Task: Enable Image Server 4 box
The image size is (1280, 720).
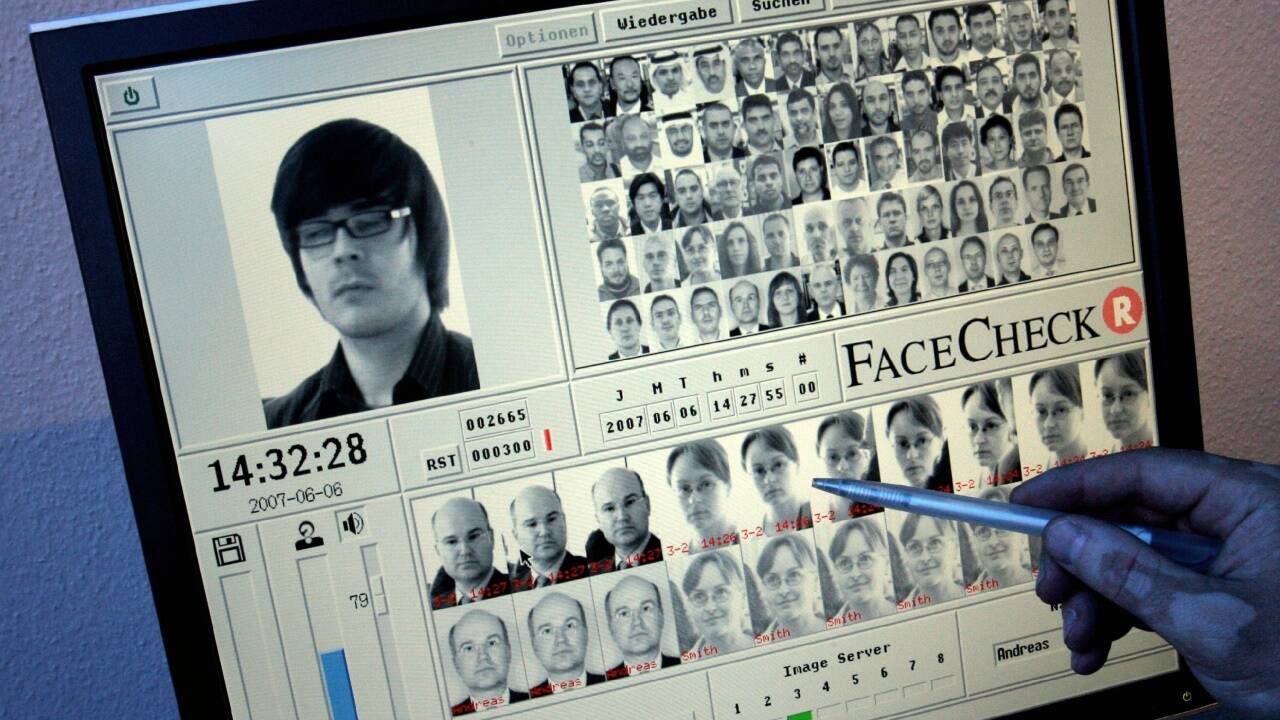Action: tap(830, 708)
